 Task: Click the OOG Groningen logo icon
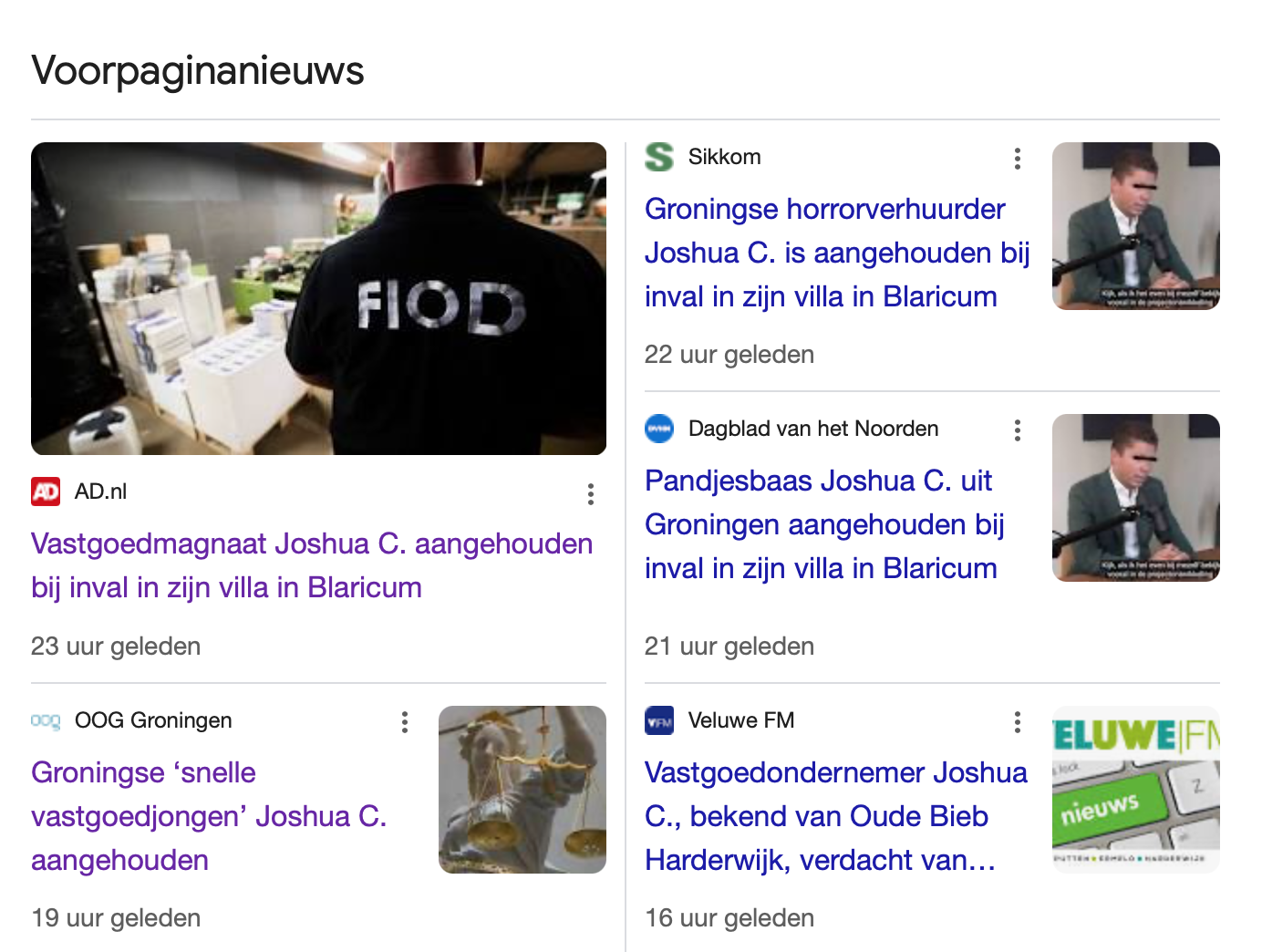pos(46,720)
